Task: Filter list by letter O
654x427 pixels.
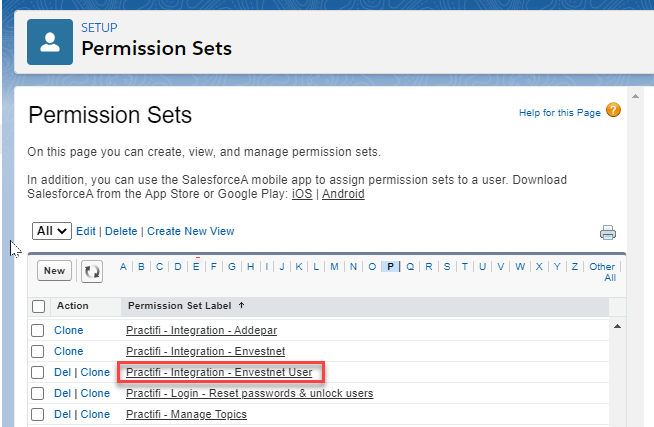Action: tap(372, 266)
